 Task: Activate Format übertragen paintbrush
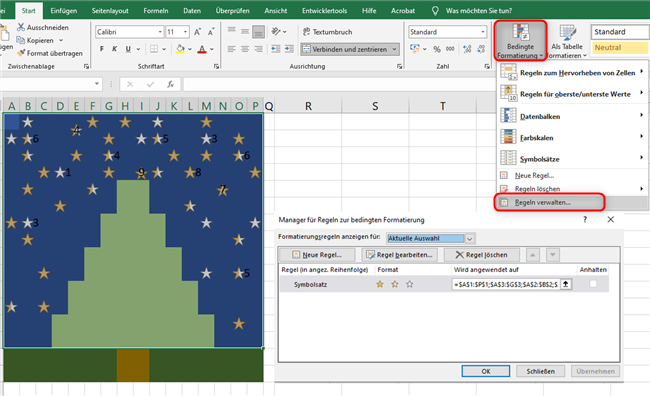click(21, 53)
